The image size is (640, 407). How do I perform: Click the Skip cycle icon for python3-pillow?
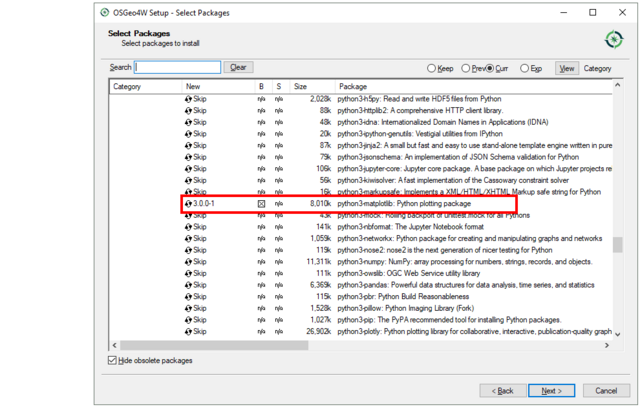pyautogui.click(x=188, y=309)
